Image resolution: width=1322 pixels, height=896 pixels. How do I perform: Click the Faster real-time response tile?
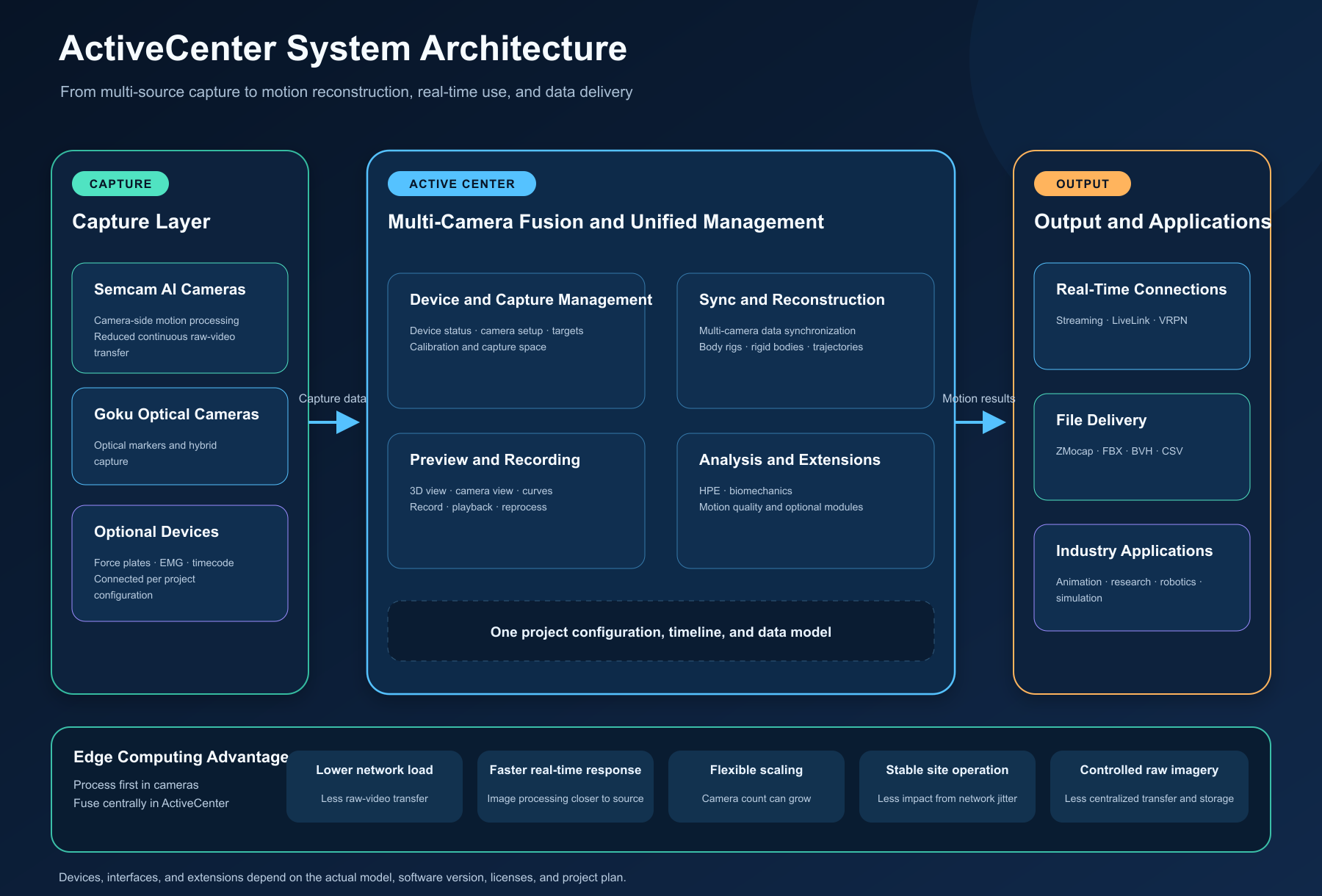(x=566, y=787)
